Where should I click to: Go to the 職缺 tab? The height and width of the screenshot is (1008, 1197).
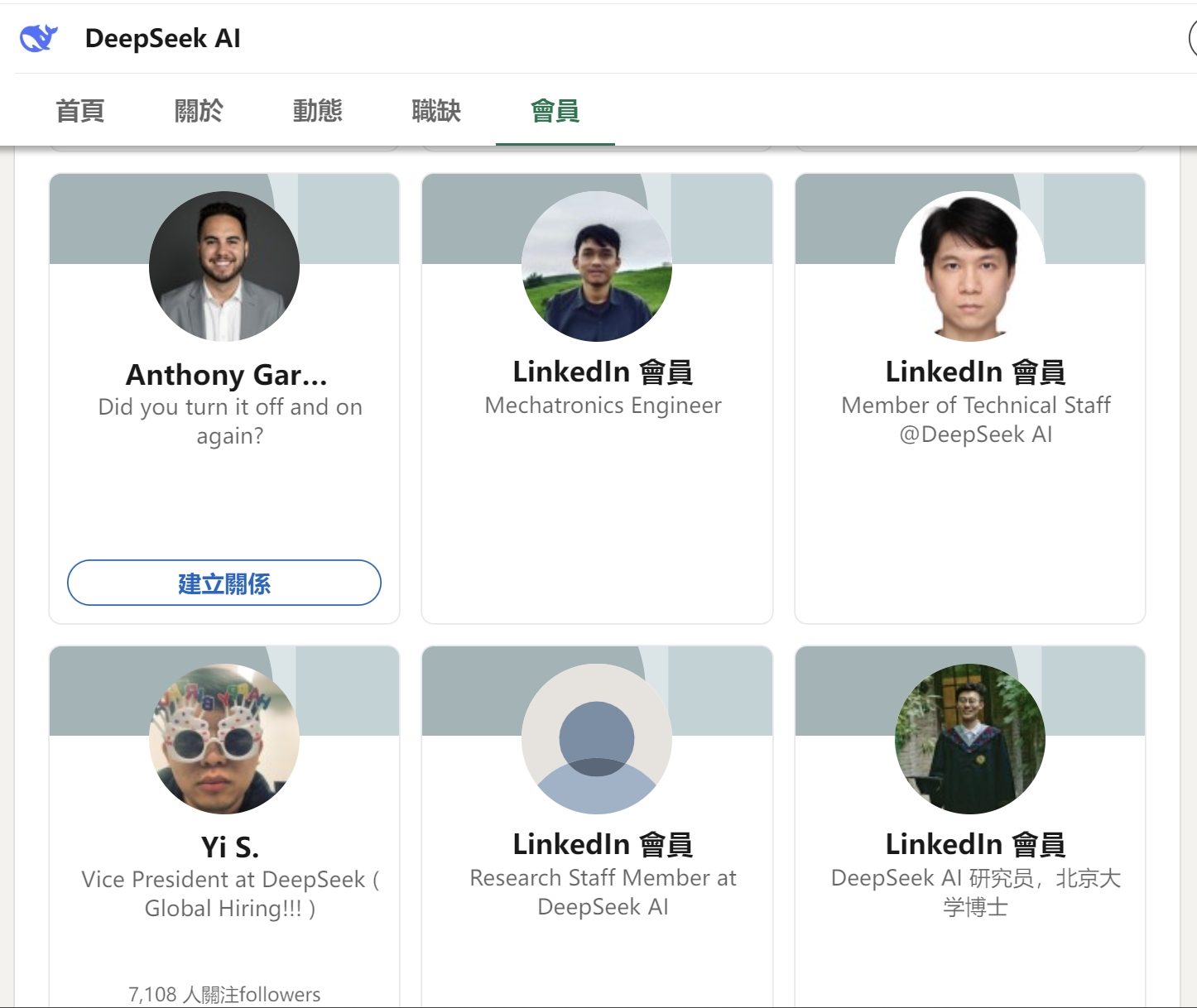coord(436,111)
